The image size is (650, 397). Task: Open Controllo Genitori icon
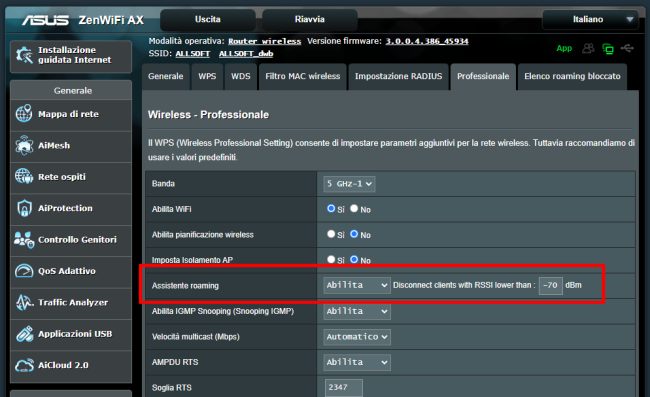click(24, 240)
